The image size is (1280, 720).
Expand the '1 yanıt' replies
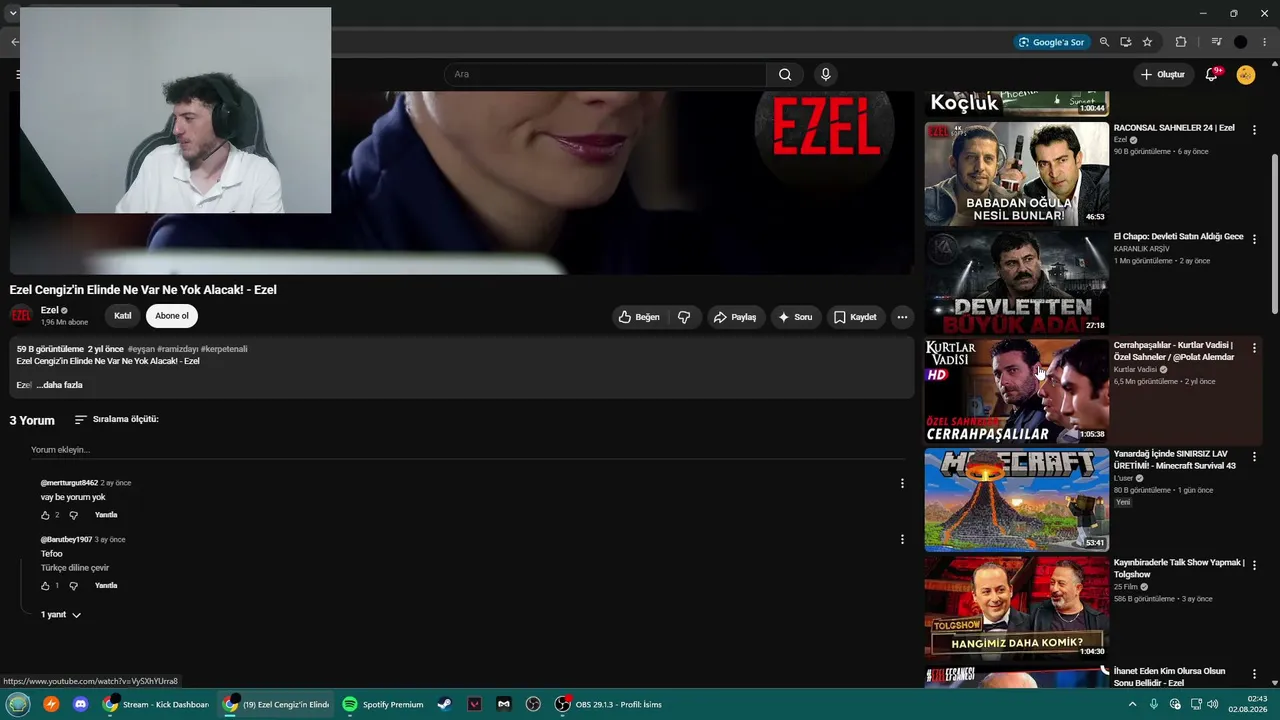(x=61, y=615)
